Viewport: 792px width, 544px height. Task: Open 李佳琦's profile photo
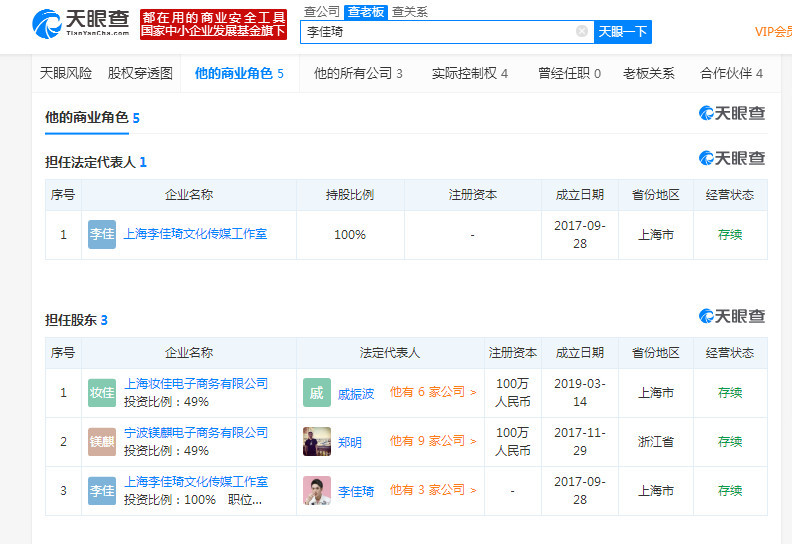[x=317, y=490]
